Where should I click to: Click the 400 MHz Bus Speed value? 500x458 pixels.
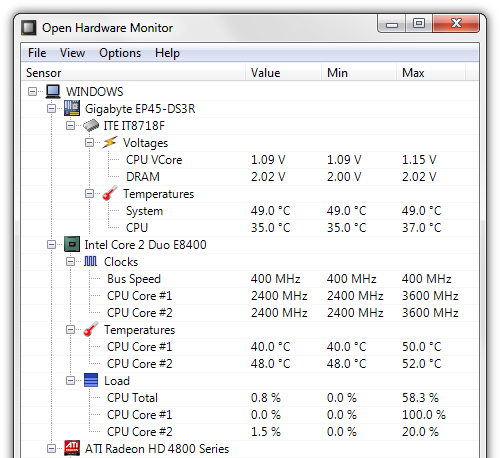[x=275, y=279]
